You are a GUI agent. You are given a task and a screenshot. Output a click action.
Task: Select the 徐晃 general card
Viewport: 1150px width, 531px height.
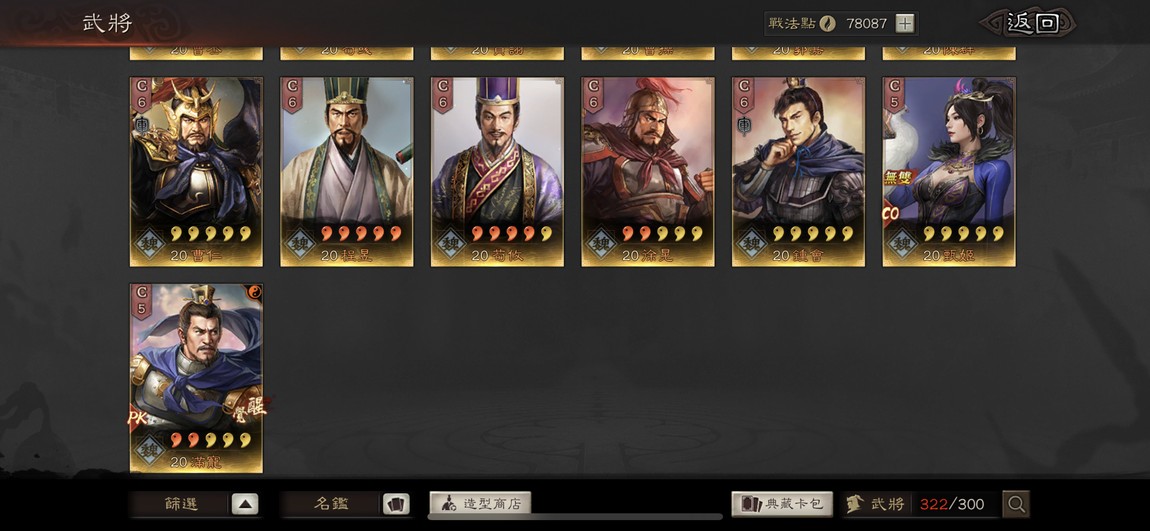pos(648,172)
